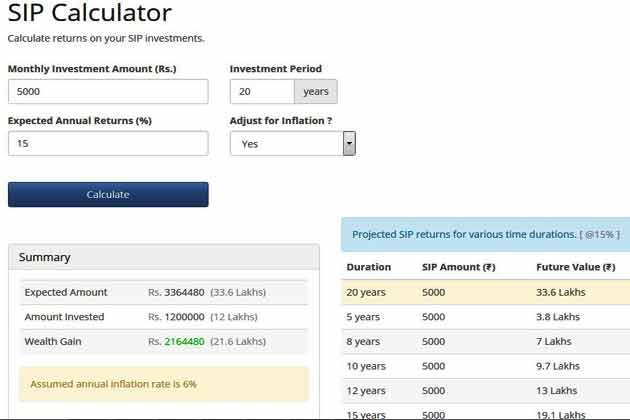Image resolution: width=630 pixels, height=420 pixels.
Task: Click the '(33.6 Lakhs)' summary text
Action: 238,293
